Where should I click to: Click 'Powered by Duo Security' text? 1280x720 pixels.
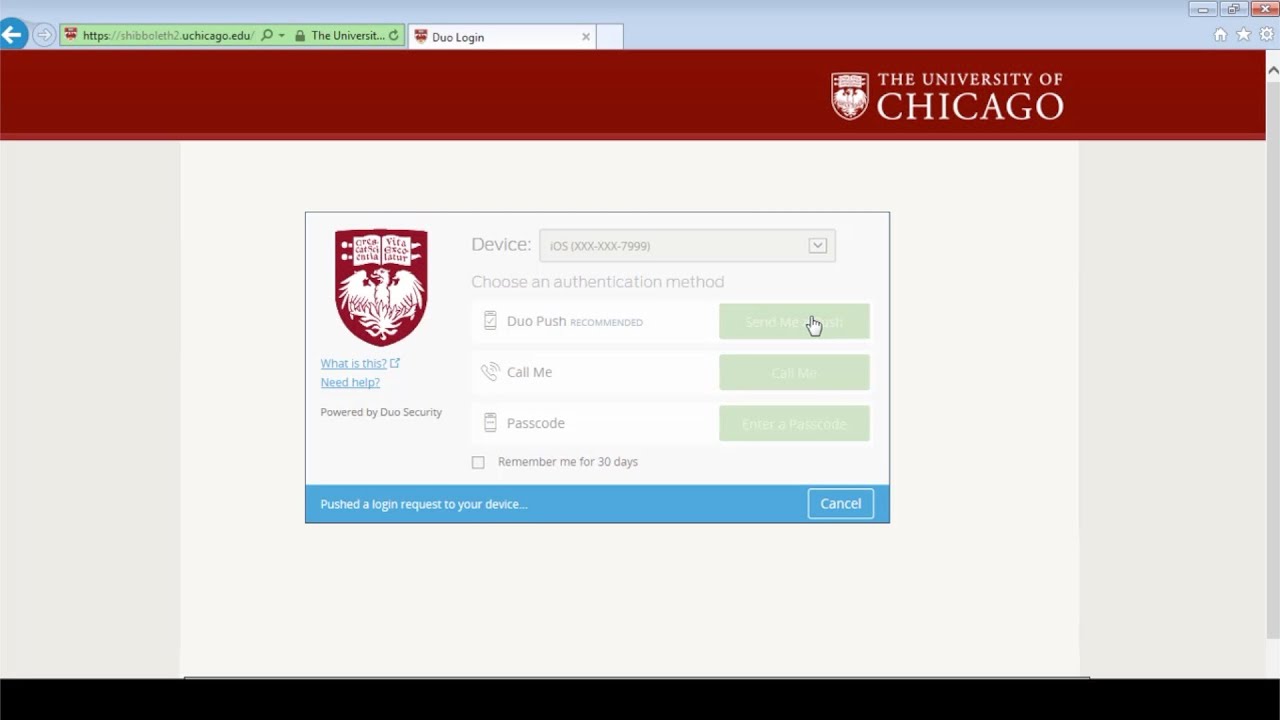pyautogui.click(x=381, y=412)
